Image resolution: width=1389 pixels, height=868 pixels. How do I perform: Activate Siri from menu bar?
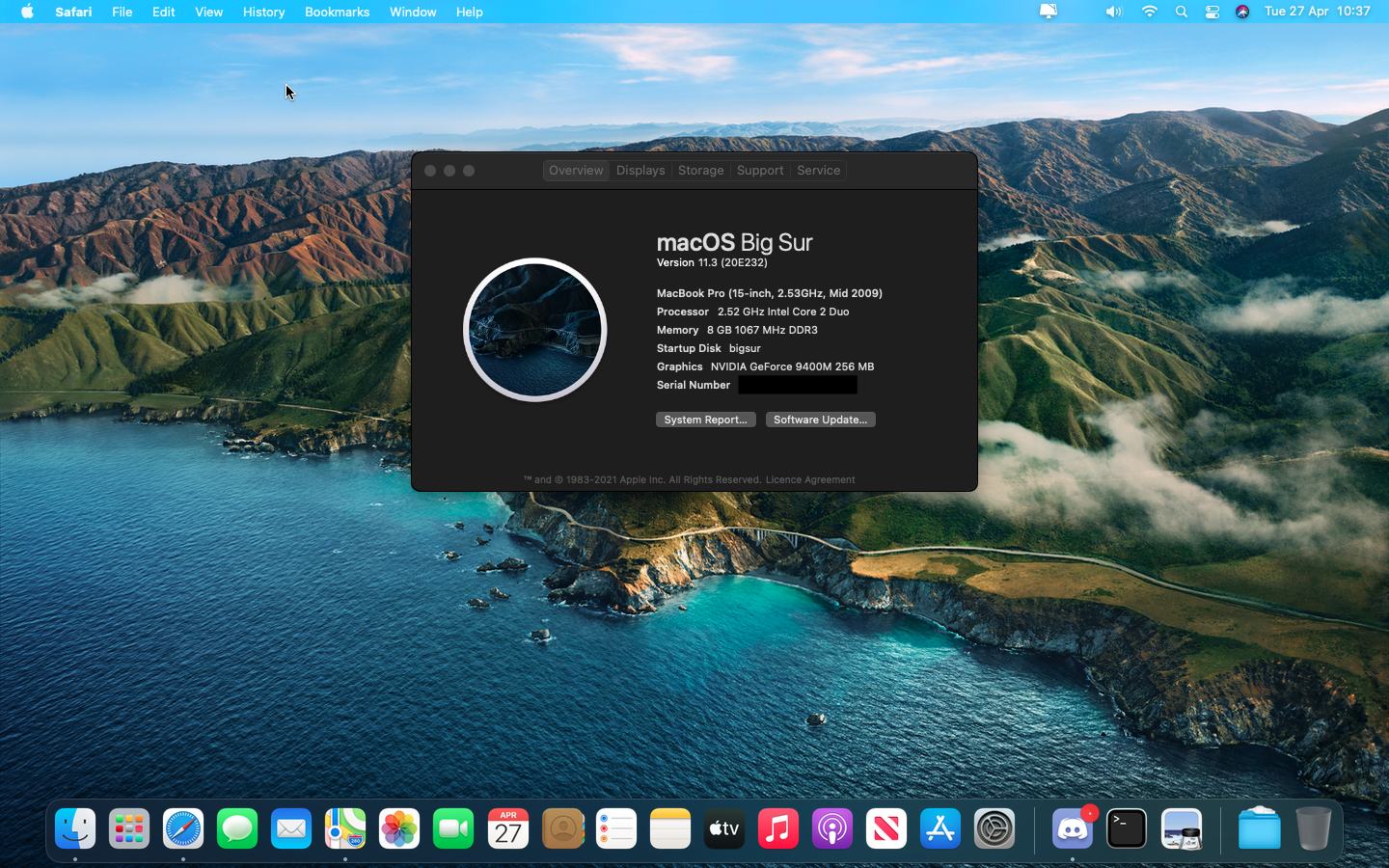coord(1242,12)
